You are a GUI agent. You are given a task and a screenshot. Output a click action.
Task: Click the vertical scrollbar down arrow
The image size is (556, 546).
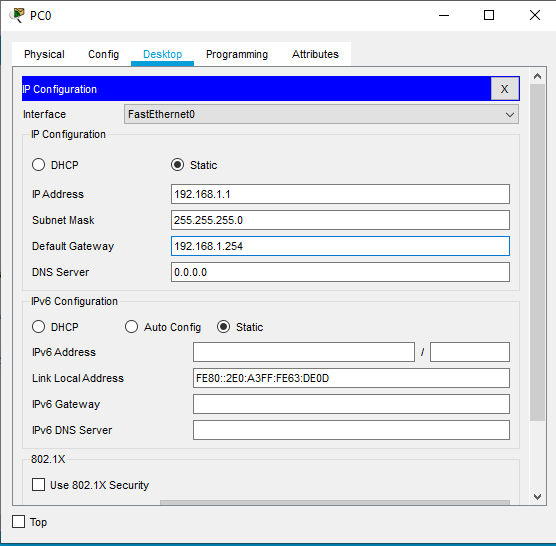538,497
